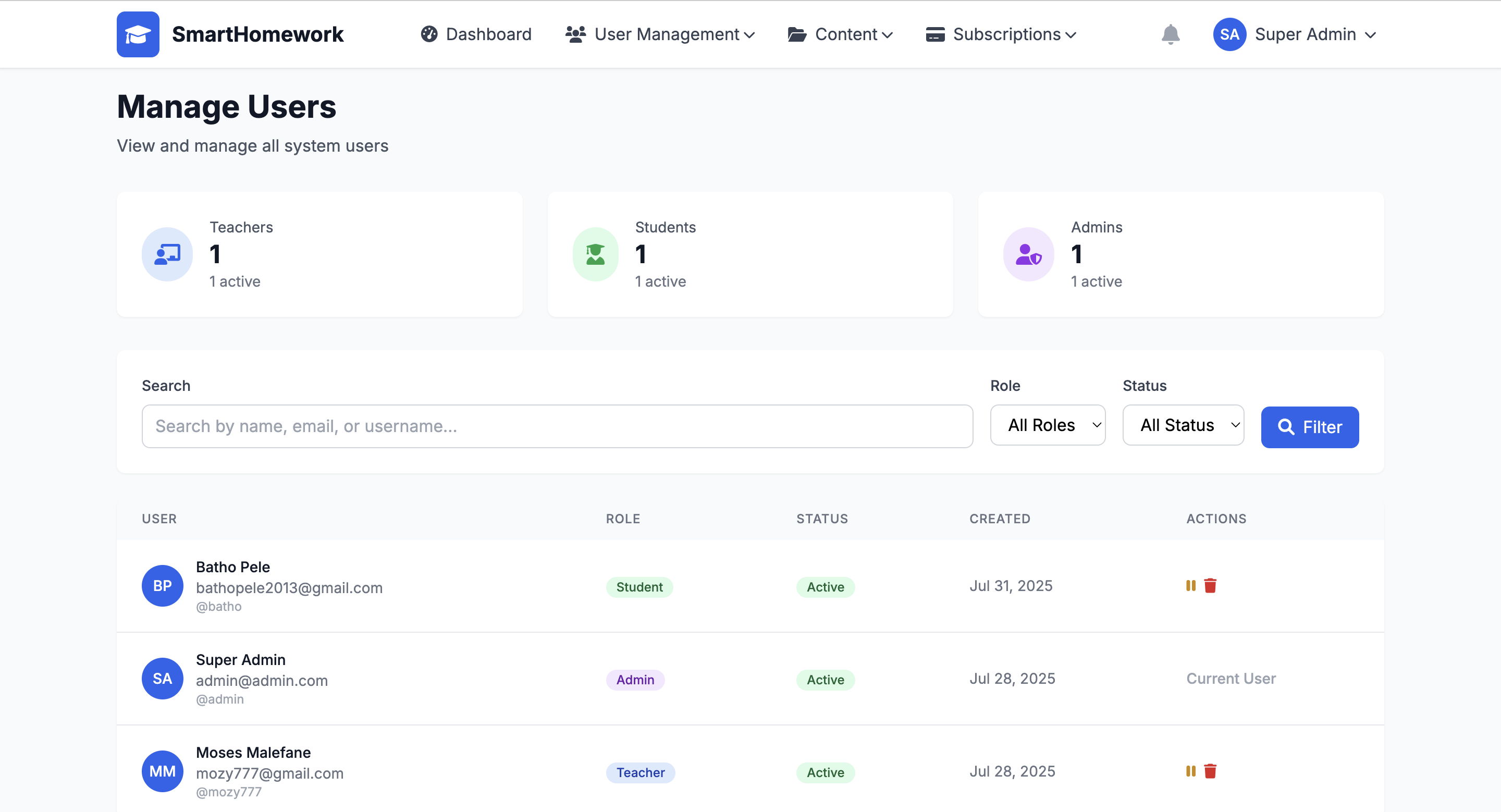The height and width of the screenshot is (812, 1501).
Task: Open the All Status dropdown
Action: 1183,425
